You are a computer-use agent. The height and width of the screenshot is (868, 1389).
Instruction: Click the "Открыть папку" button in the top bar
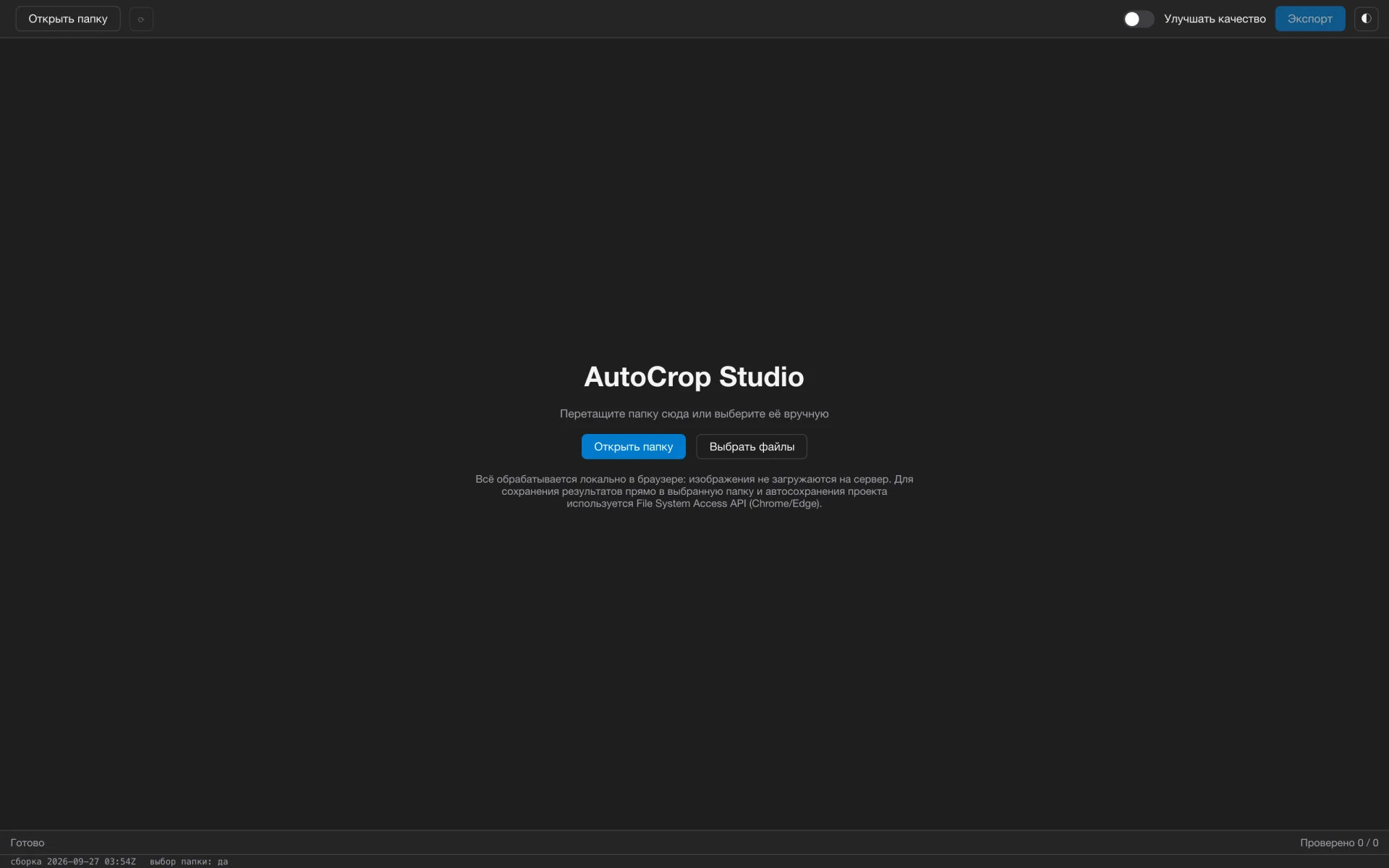click(x=68, y=19)
